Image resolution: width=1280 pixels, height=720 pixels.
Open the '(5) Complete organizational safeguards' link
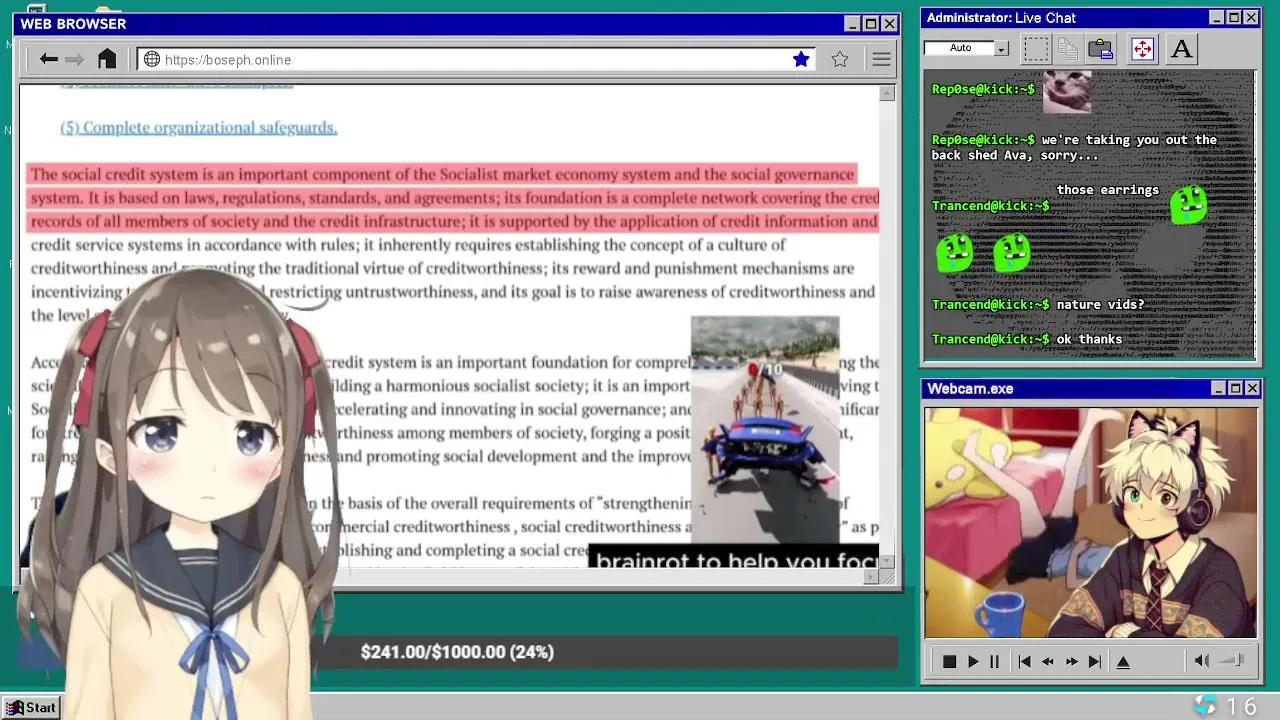point(198,127)
